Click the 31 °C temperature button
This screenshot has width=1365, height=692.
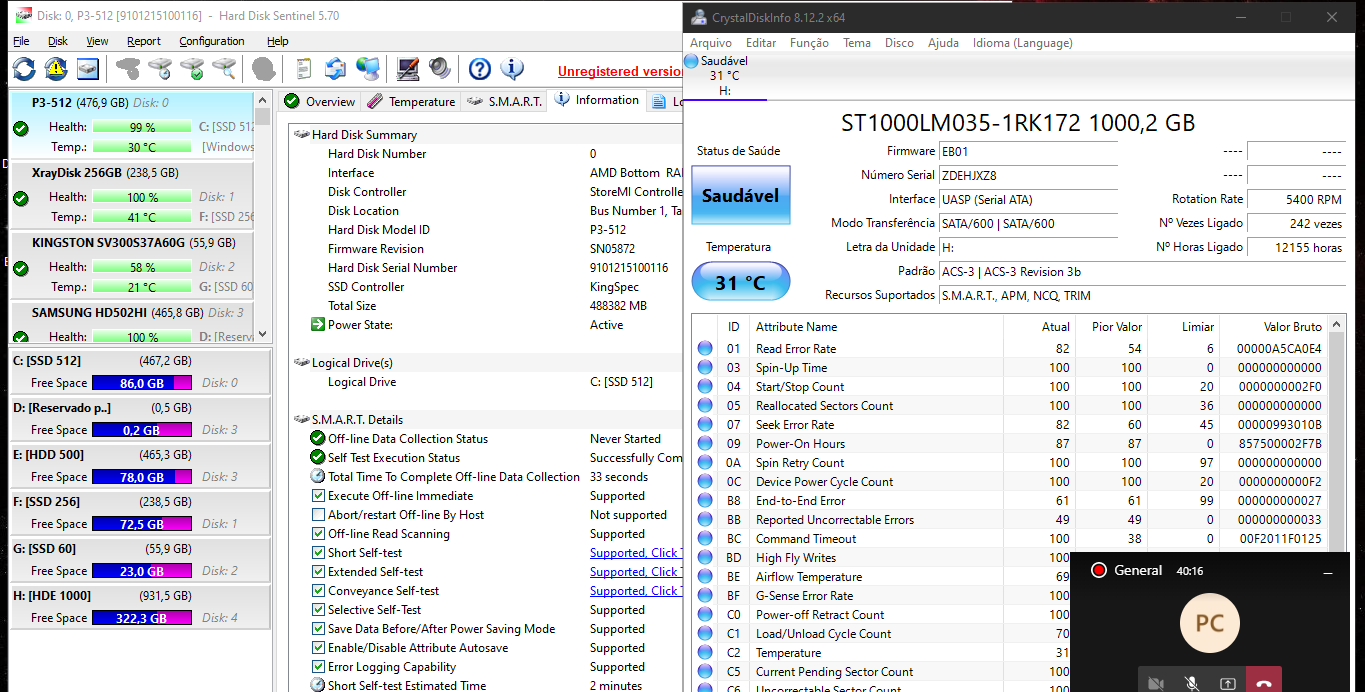tap(740, 283)
